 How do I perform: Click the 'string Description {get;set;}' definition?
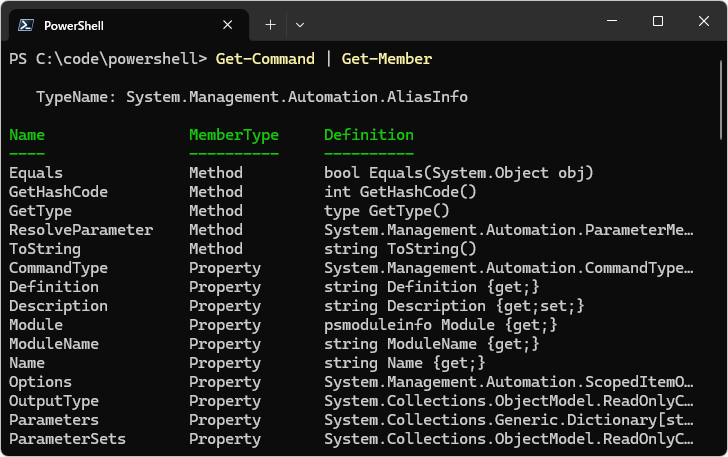click(454, 306)
